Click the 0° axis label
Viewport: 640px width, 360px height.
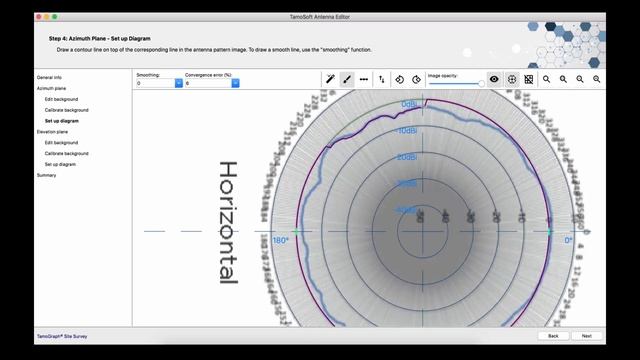(568, 240)
